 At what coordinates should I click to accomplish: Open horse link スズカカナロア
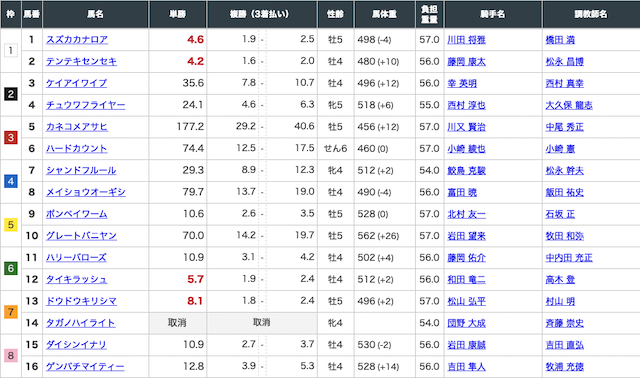click(x=77, y=40)
